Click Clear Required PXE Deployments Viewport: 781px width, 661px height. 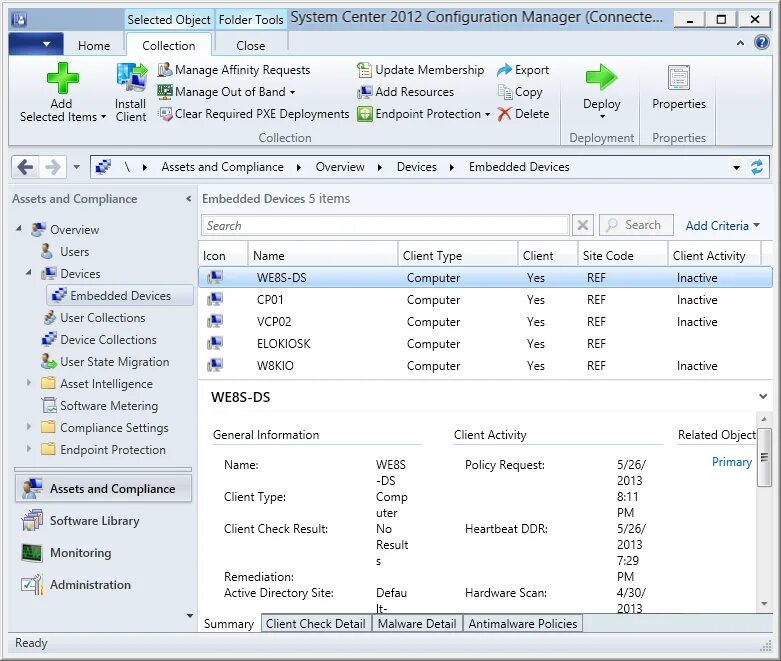pos(254,114)
